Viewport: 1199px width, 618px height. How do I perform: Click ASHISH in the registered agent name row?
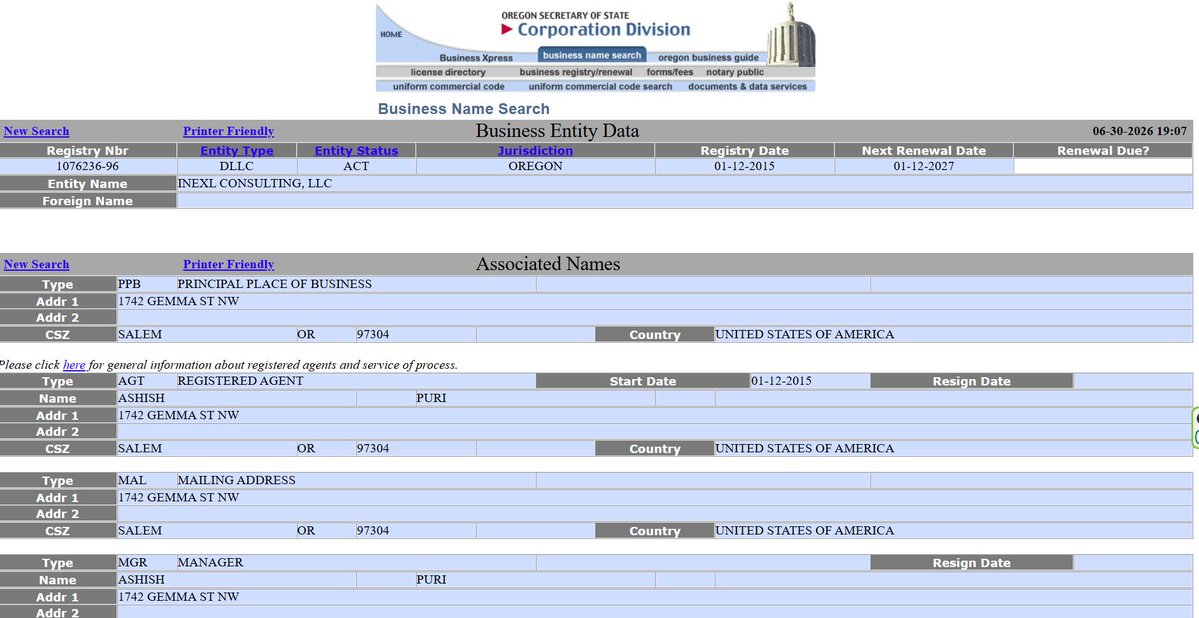[x=141, y=398]
